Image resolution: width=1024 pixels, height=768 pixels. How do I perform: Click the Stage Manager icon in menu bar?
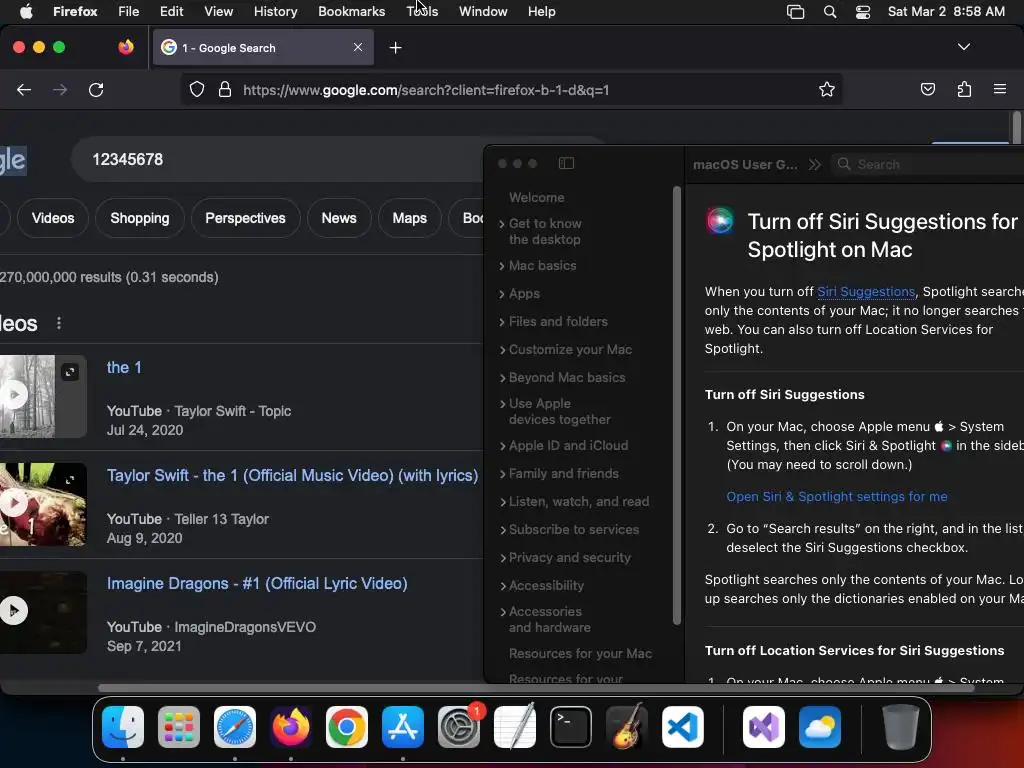pyautogui.click(x=795, y=12)
